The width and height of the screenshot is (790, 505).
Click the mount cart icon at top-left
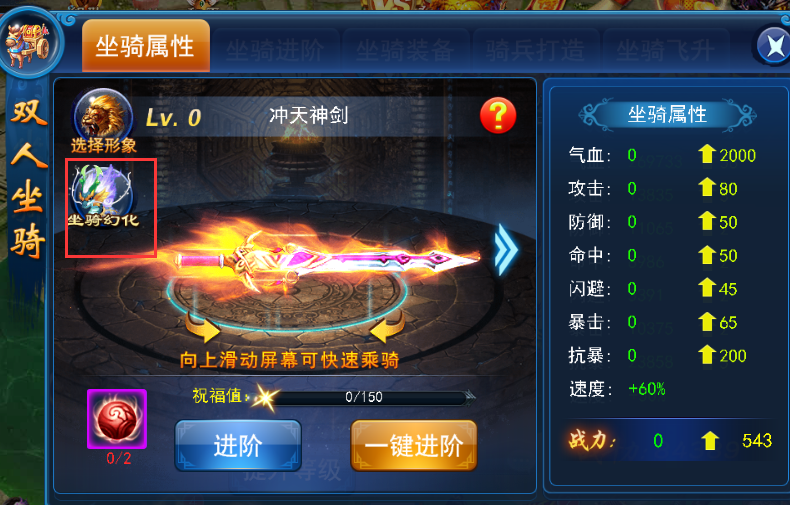point(28,44)
